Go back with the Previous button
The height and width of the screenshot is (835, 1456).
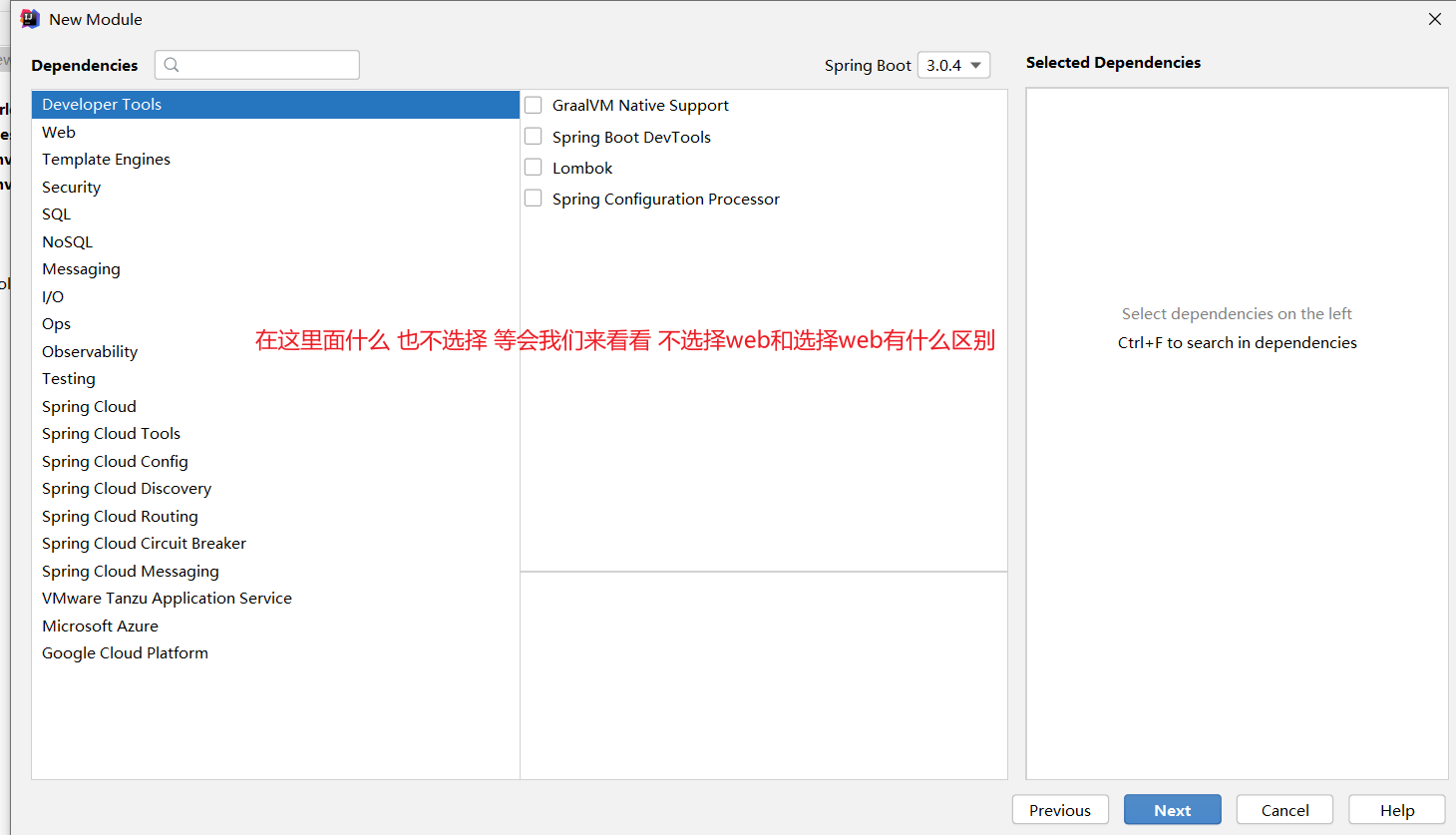pyautogui.click(x=1059, y=810)
